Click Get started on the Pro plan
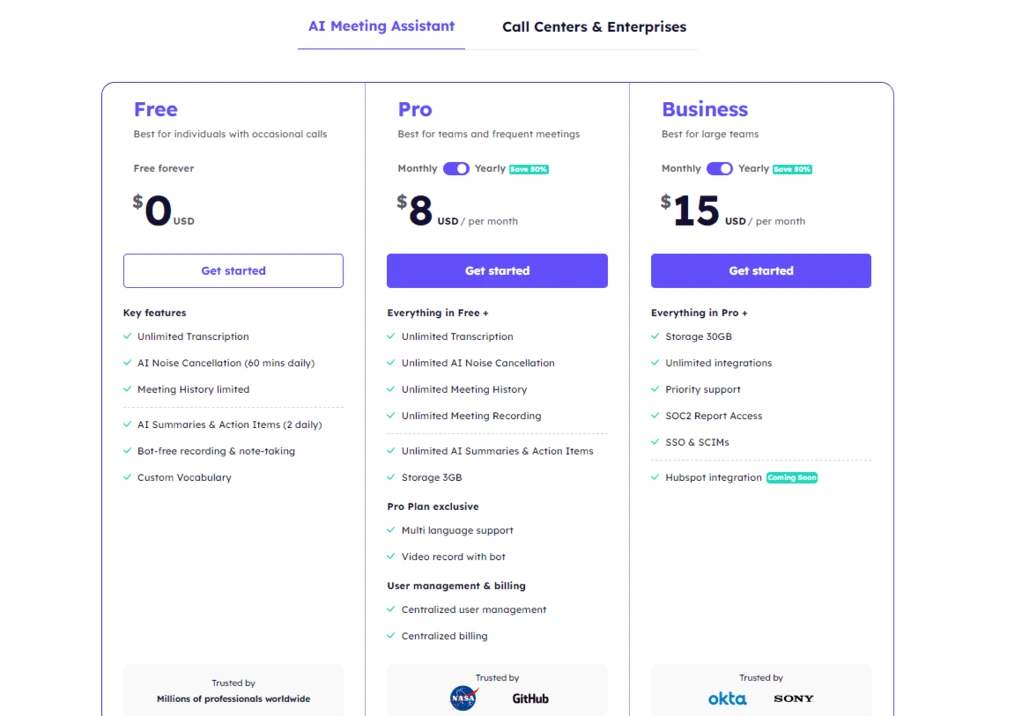 coord(497,270)
